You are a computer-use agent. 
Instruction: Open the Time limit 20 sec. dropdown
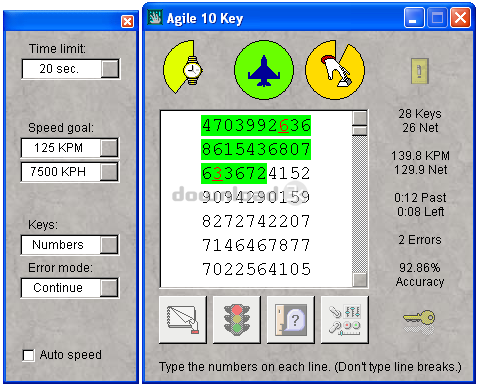(110, 69)
